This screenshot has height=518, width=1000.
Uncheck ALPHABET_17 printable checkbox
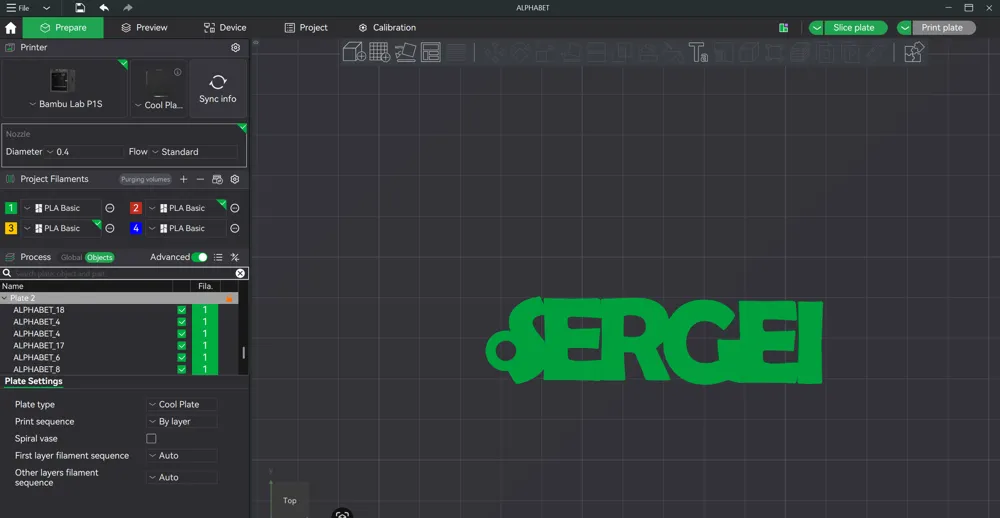(x=182, y=346)
